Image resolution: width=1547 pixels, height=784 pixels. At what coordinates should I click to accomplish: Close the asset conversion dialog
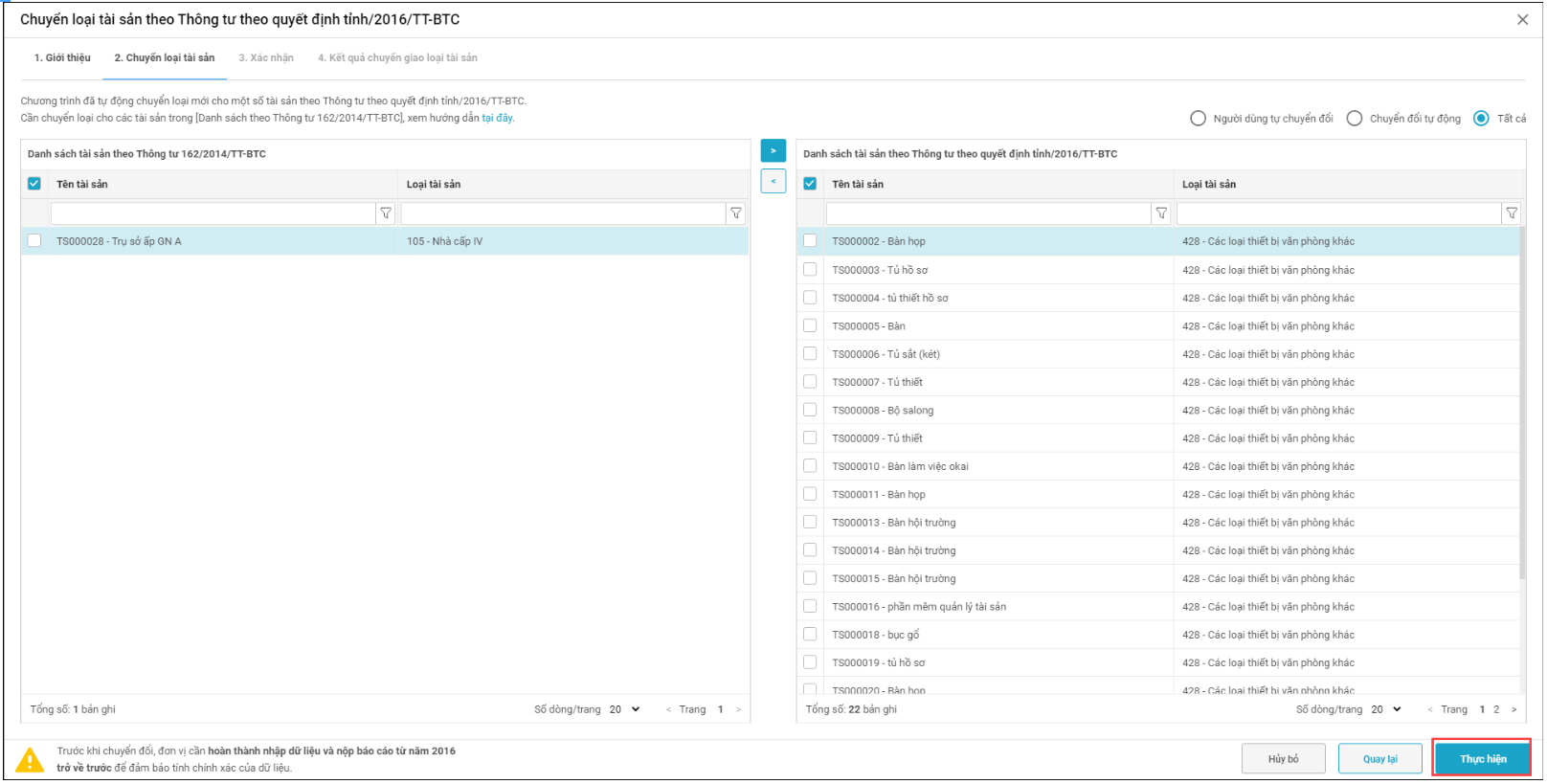tap(1522, 20)
